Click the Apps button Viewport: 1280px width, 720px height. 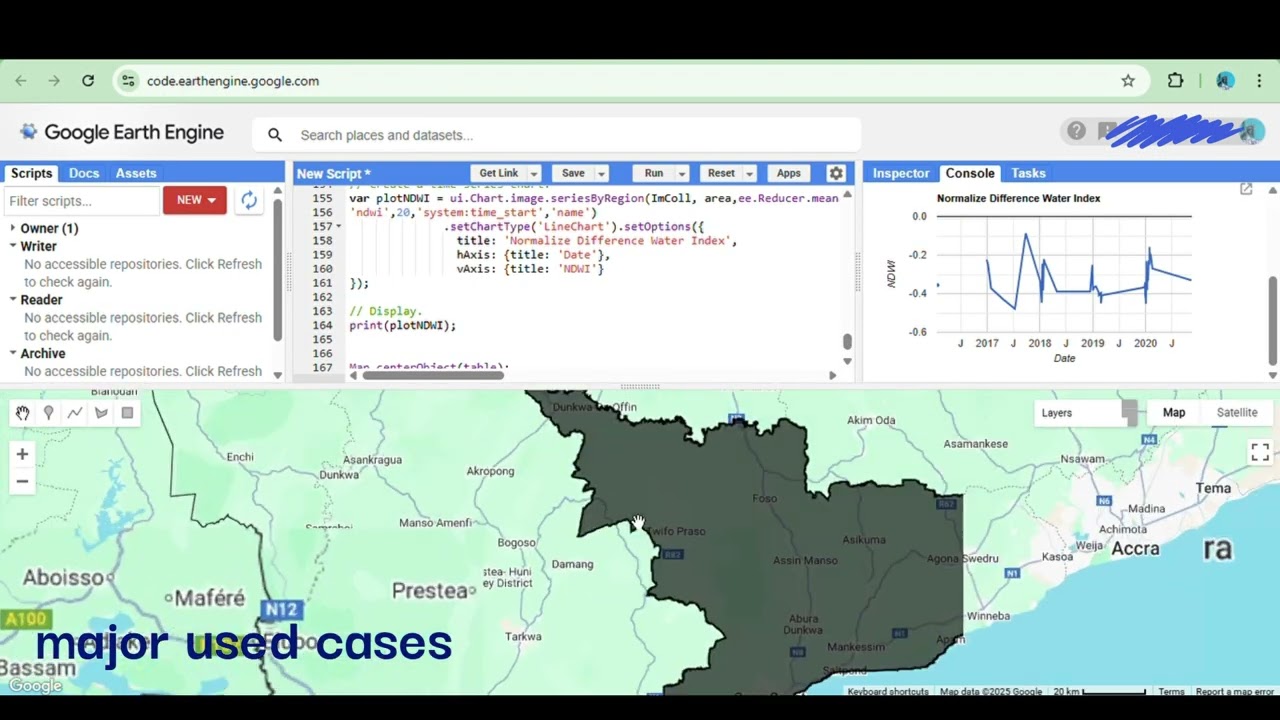[789, 173]
